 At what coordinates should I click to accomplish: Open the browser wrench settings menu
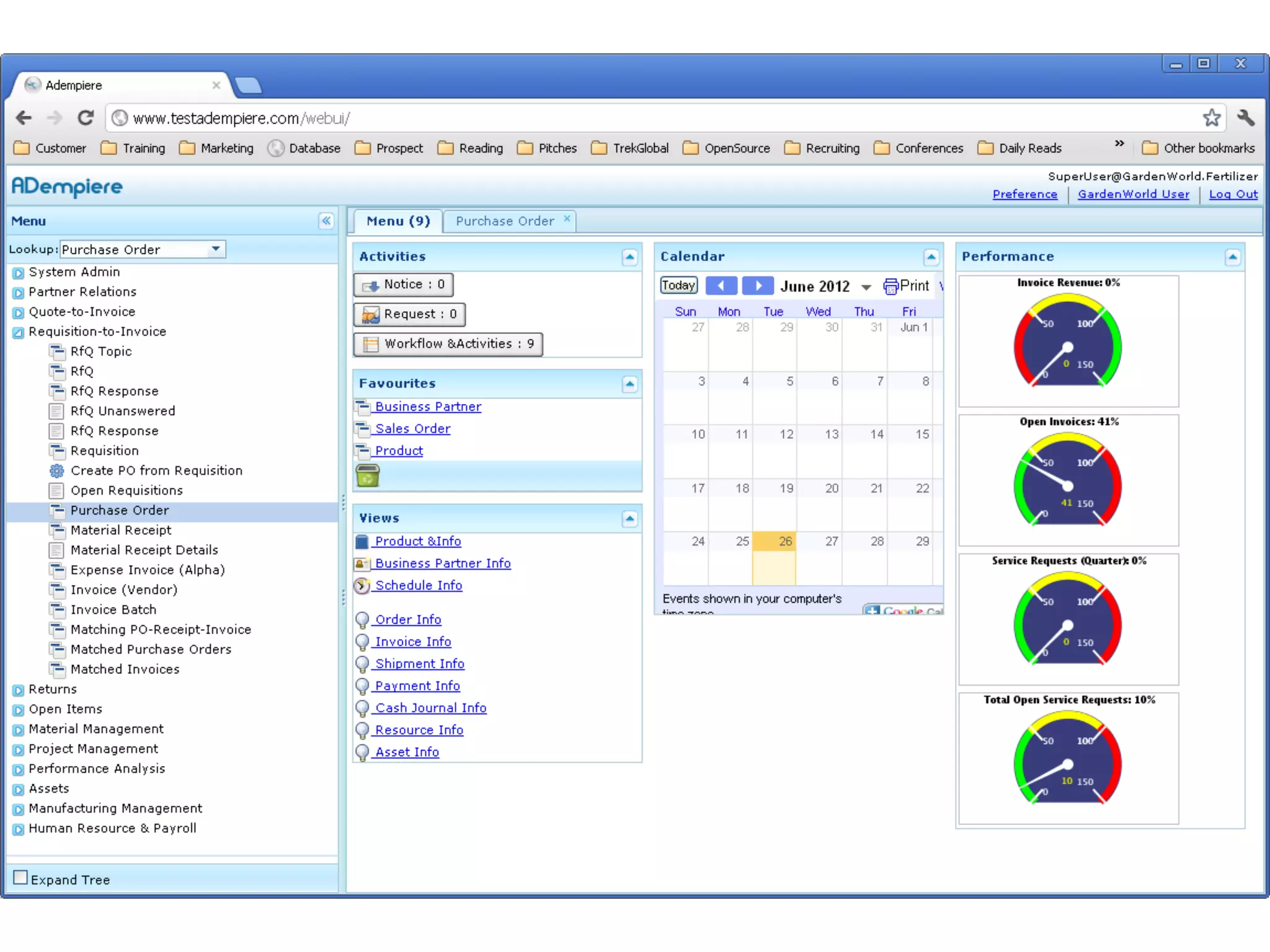coord(1245,118)
